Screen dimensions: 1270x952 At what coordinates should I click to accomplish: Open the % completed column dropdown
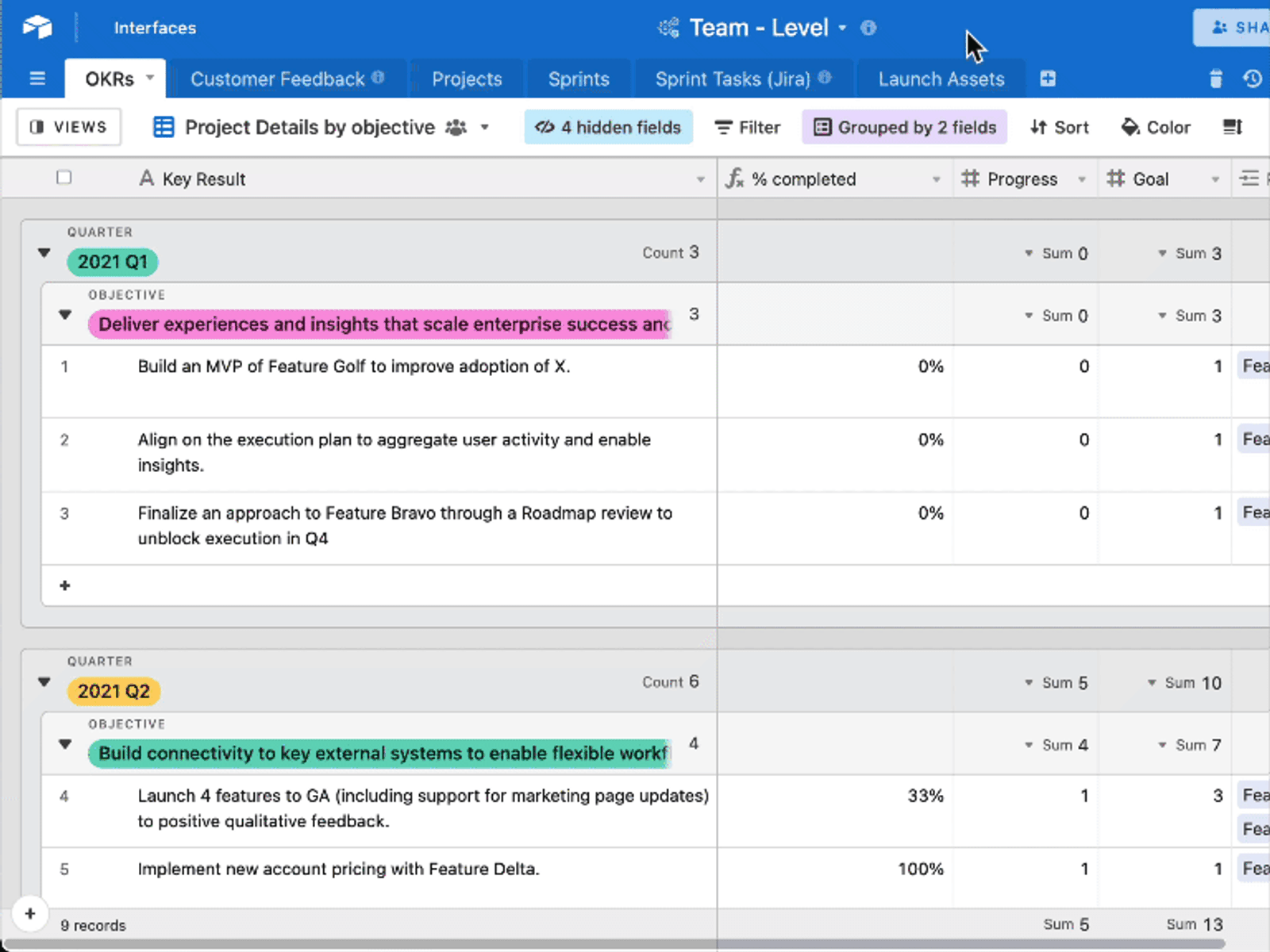click(x=937, y=179)
